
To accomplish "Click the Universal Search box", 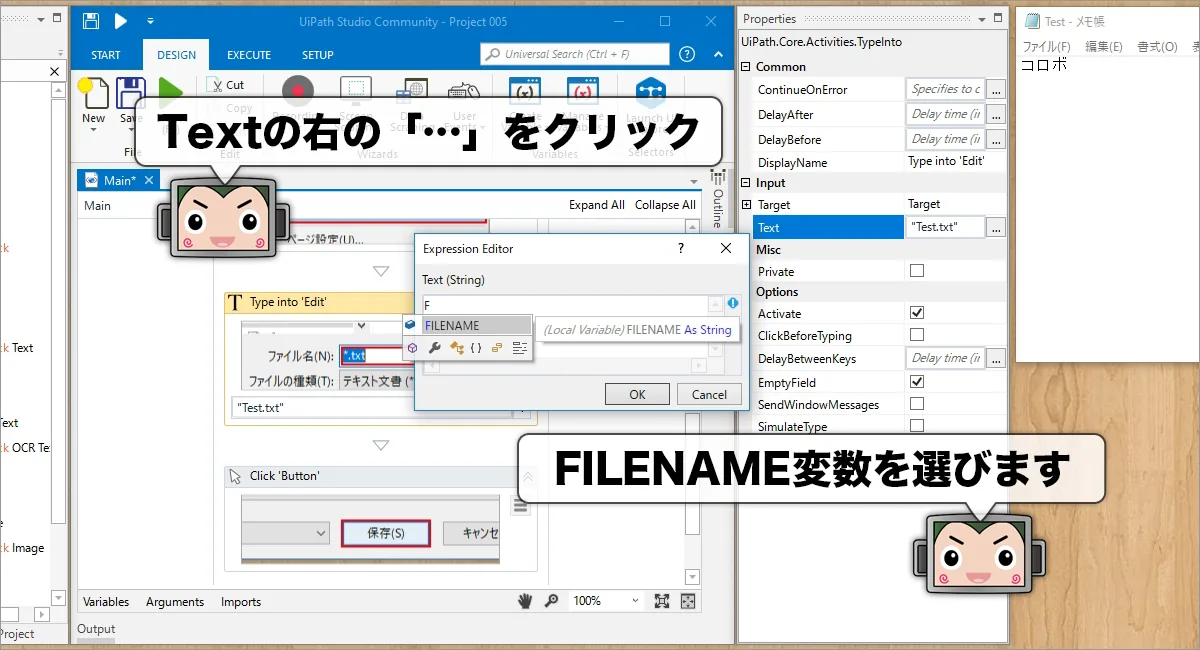I will (x=575, y=54).
